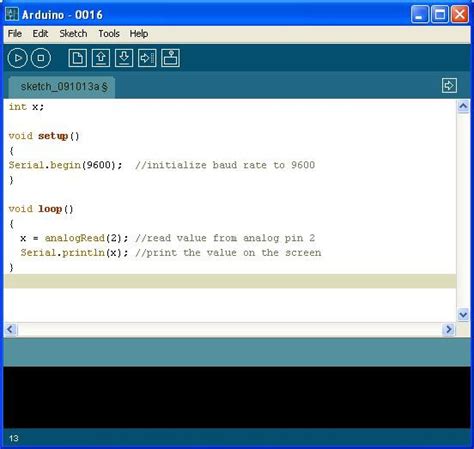
Task: Upload to I/O board icon
Action: tap(147, 58)
